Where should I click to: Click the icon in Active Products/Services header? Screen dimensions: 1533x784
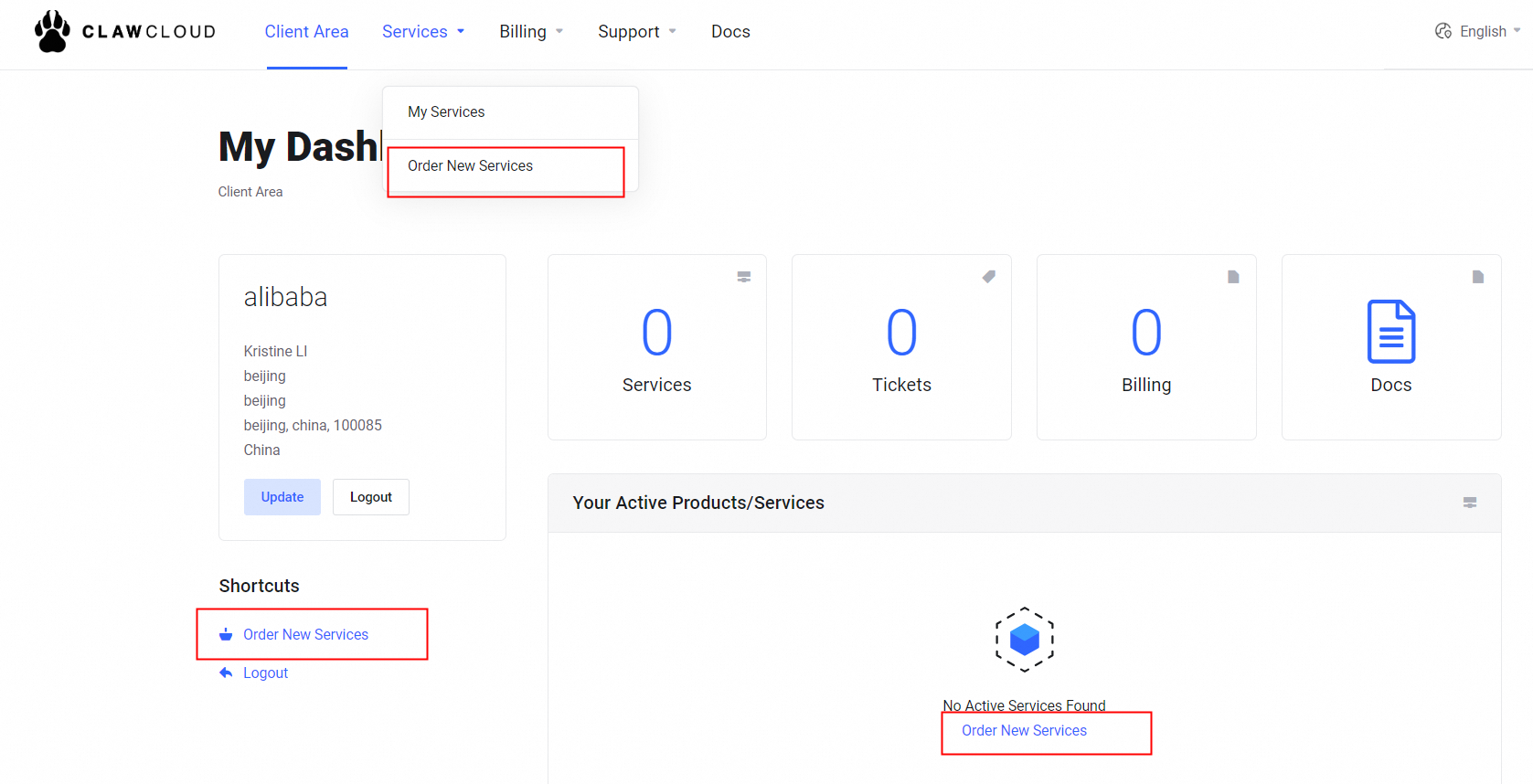point(1470,503)
